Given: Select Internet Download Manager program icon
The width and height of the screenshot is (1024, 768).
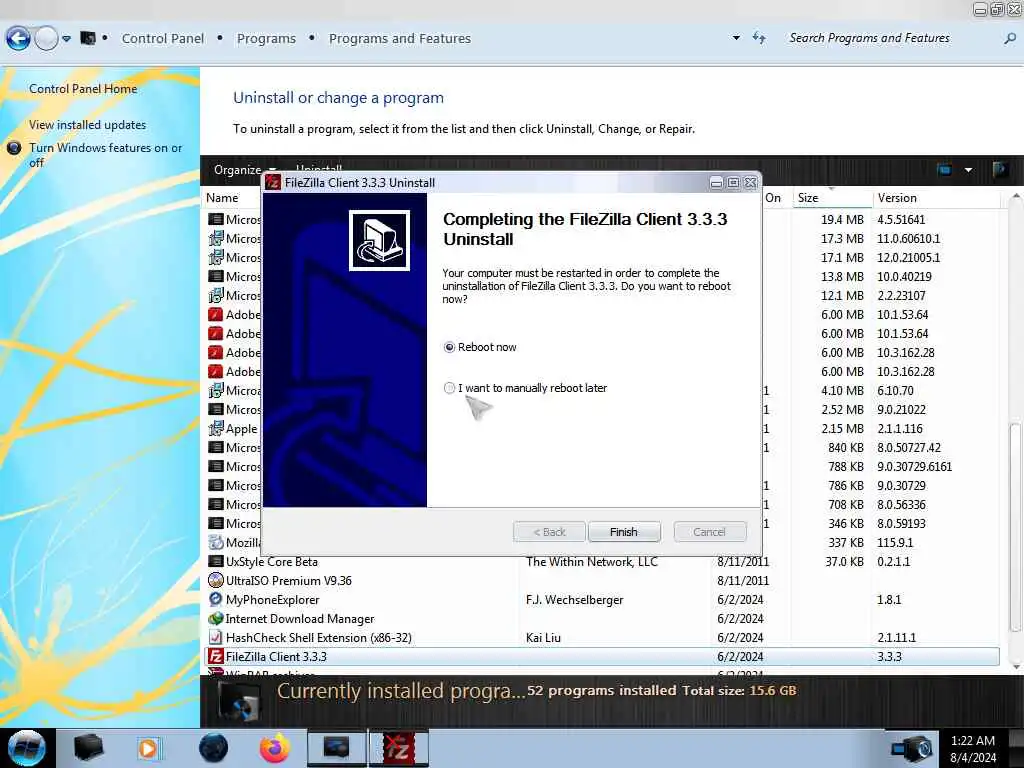Looking at the screenshot, I should [x=216, y=618].
